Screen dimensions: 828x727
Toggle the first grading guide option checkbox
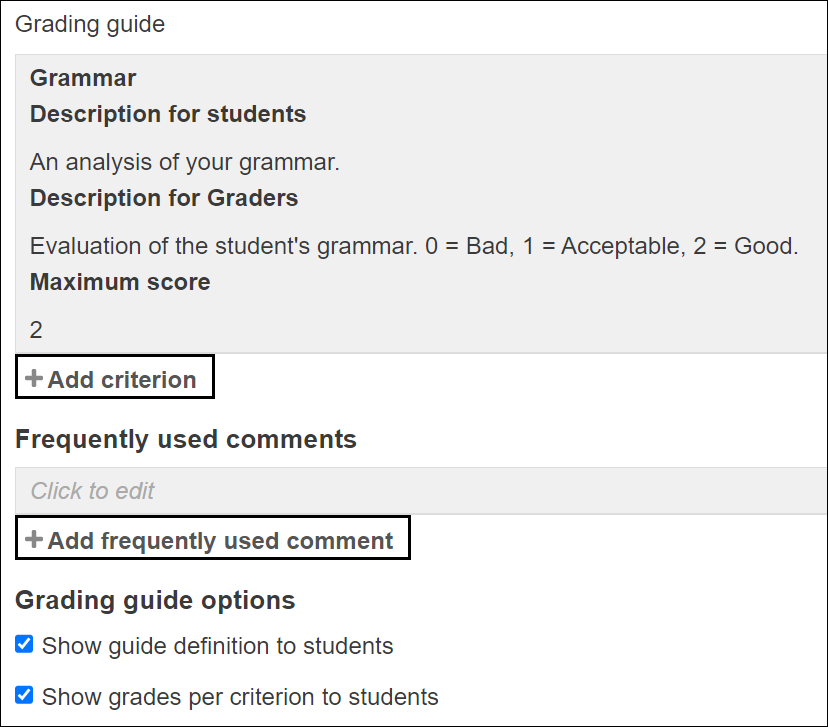coord(24,644)
